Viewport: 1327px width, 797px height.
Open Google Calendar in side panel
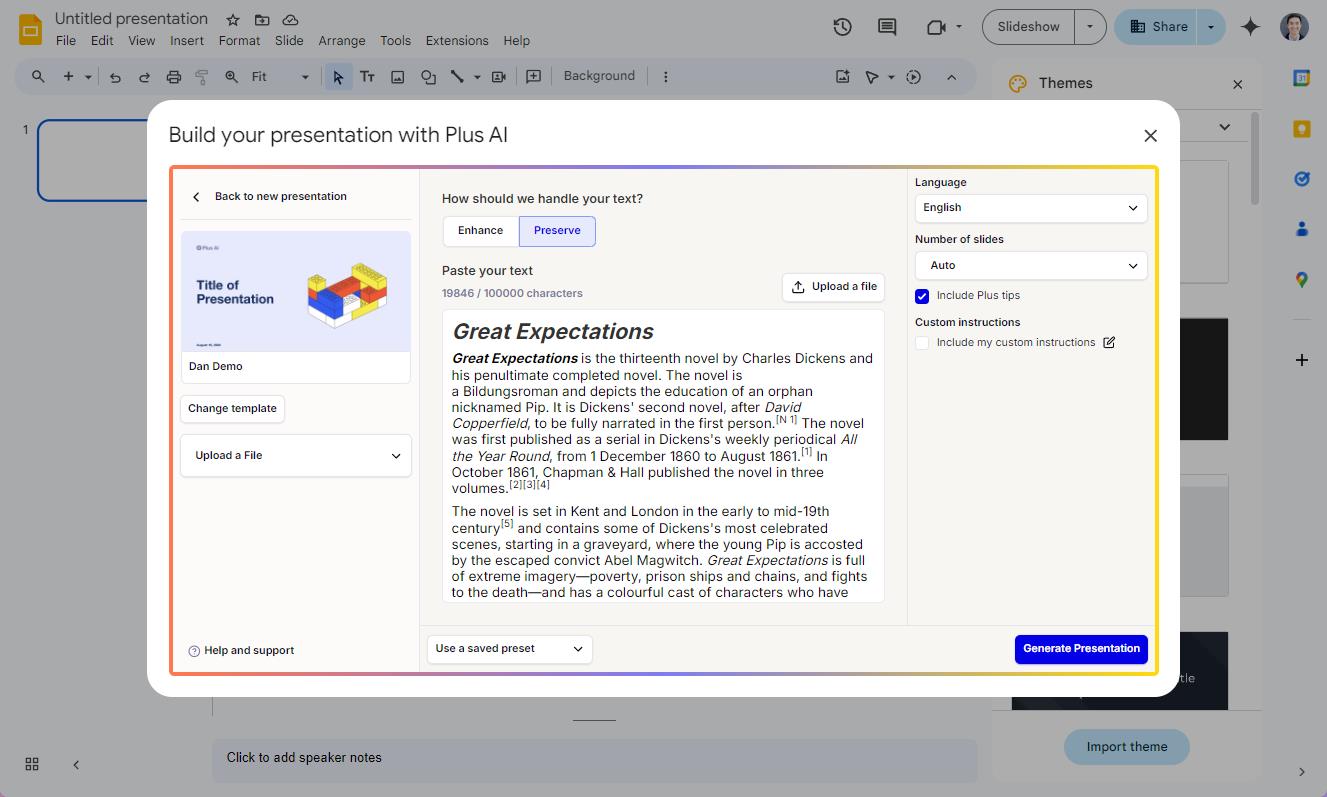[1301, 78]
